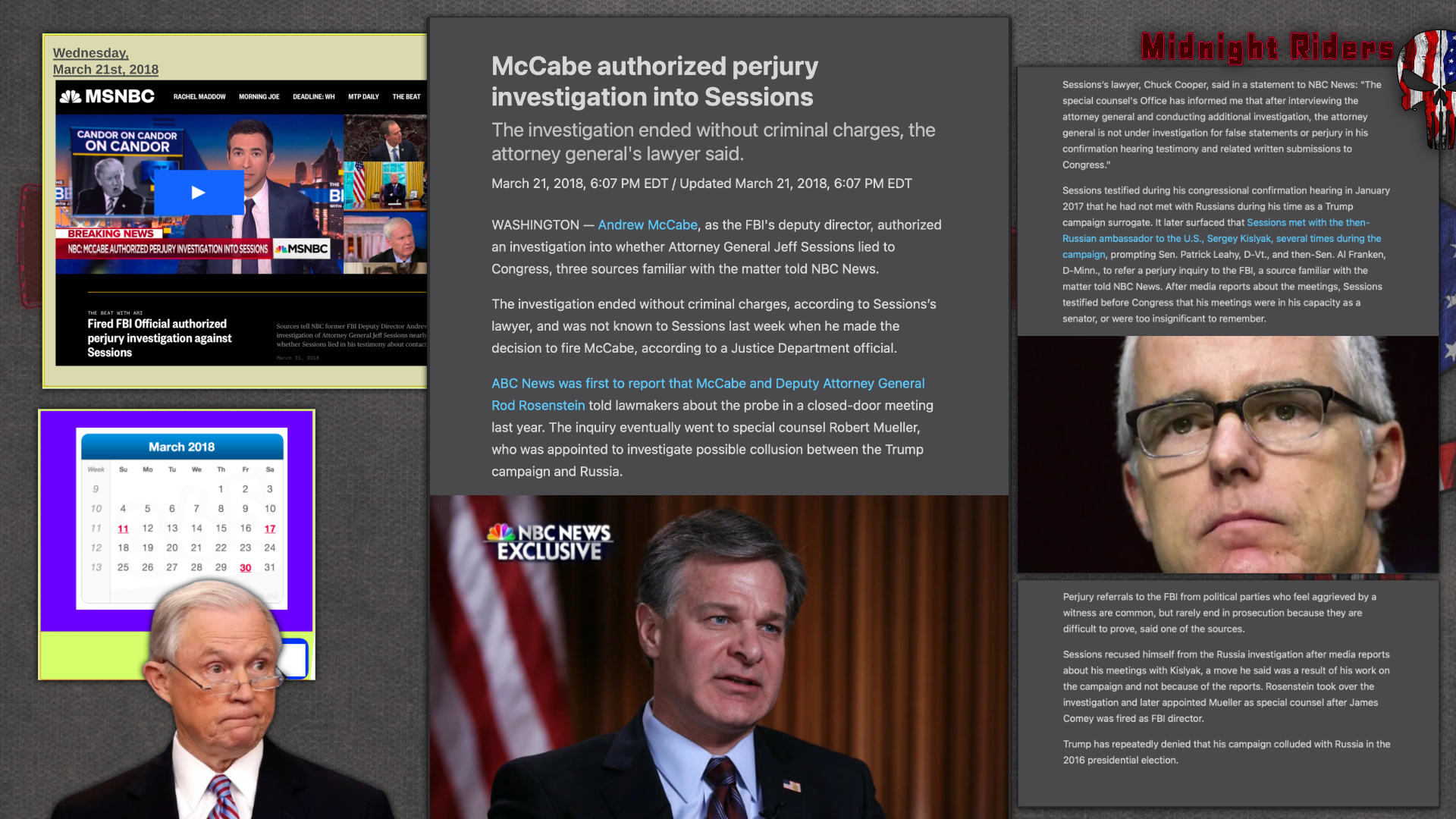Image resolution: width=1456 pixels, height=819 pixels.
Task: Open the Rachel Maddow nav item
Action: (199, 97)
